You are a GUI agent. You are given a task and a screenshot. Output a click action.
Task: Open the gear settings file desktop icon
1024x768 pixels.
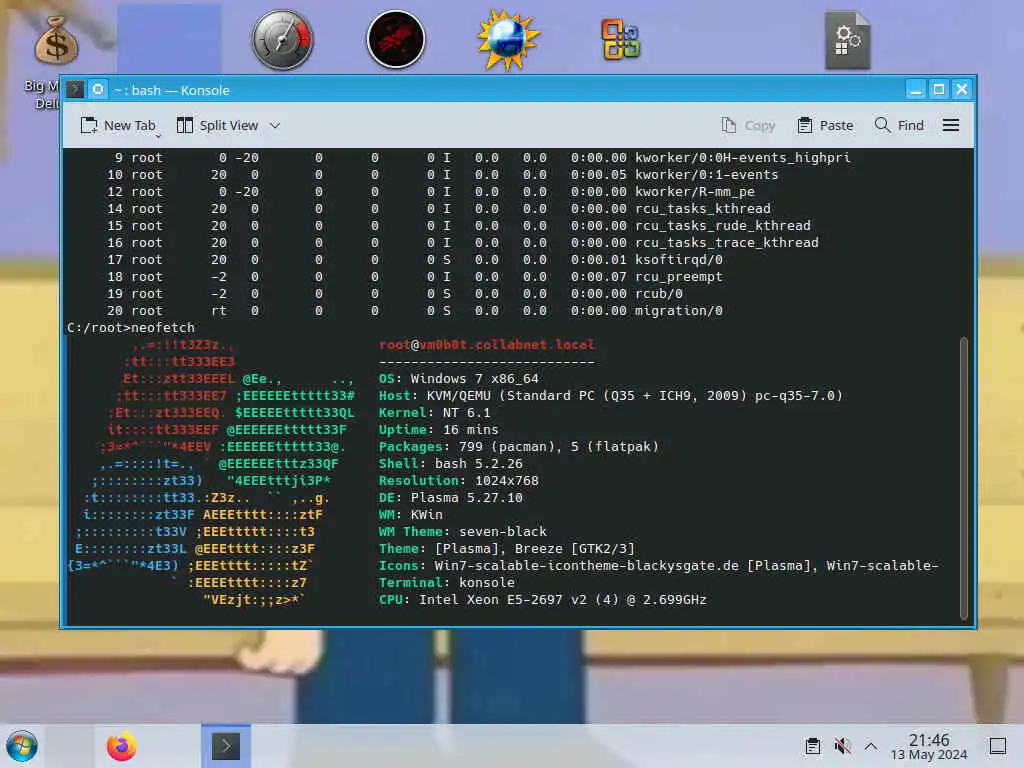[847, 40]
